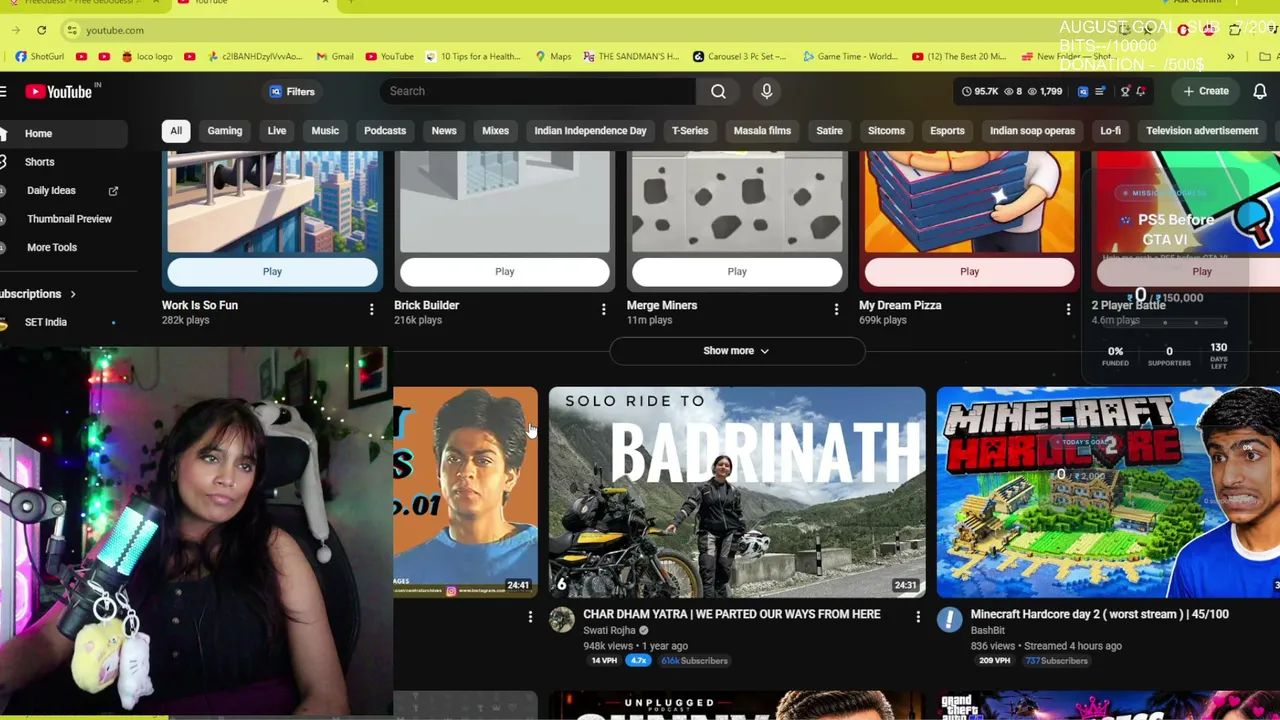Viewport: 1280px width, 720px height.
Task: Open the ShotGurl Facebook bookmark
Action: pos(41,57)
